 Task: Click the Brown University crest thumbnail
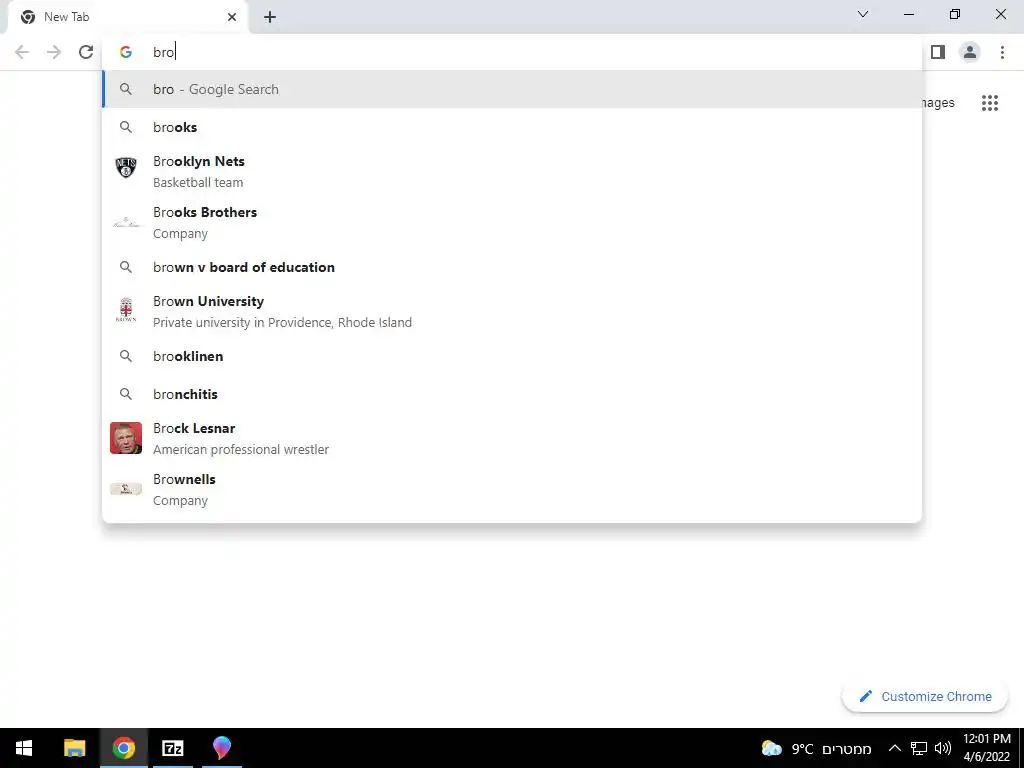point(126,310)
